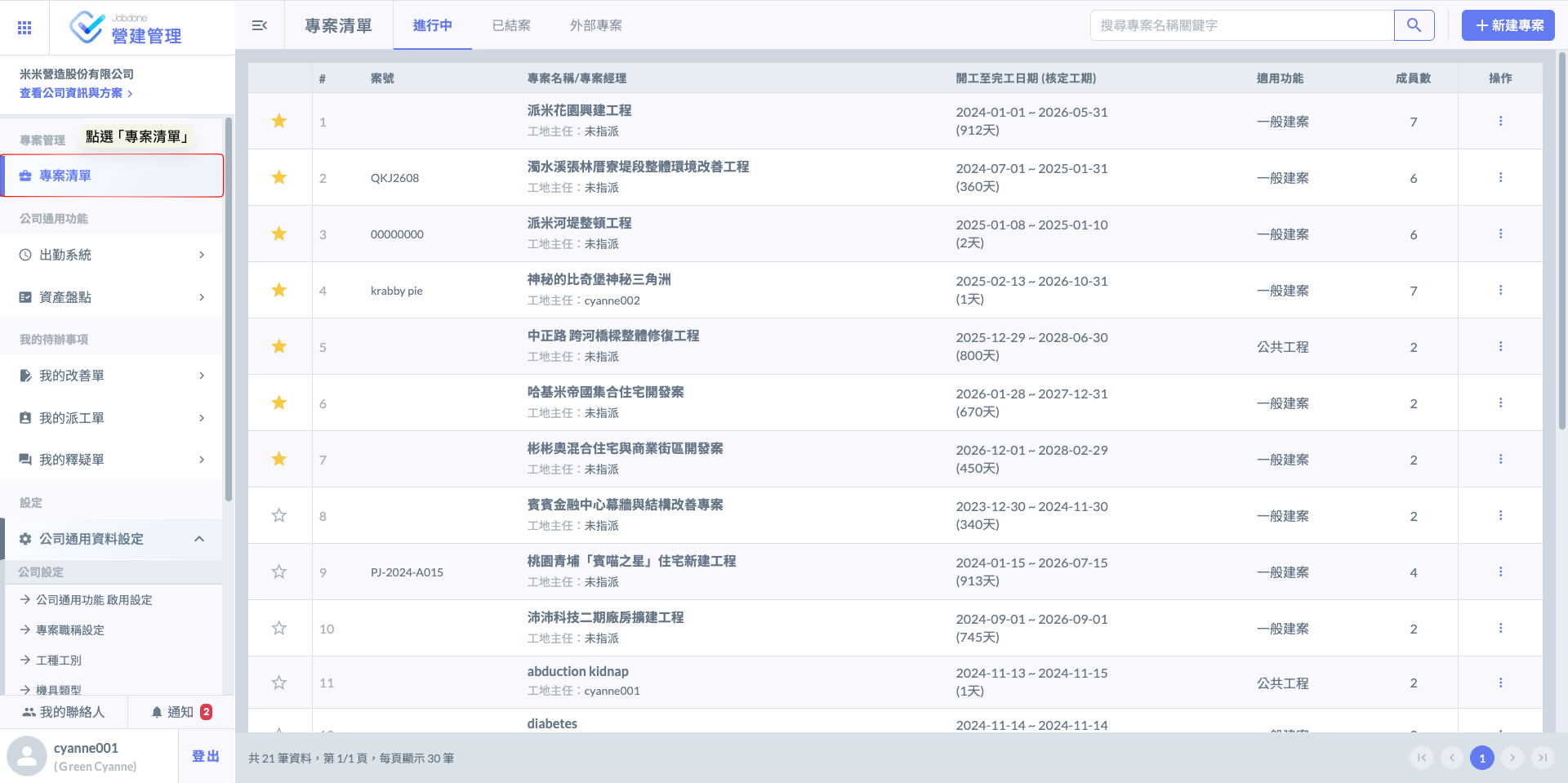Expand the 我的改善單 menu
The image size is (1568, 783).
pyautogui.click(x=112, y=376)
